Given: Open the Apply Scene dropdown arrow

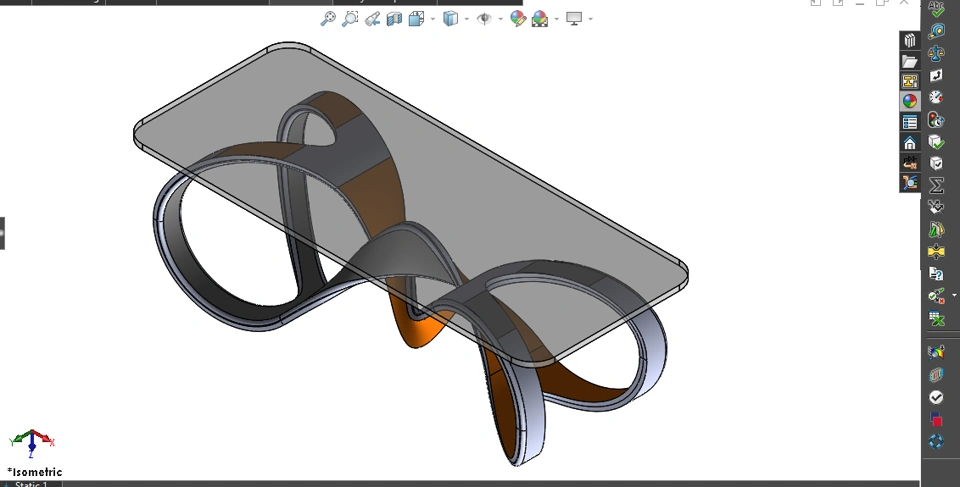Looking at the screenshot, I should coord(556,19).
